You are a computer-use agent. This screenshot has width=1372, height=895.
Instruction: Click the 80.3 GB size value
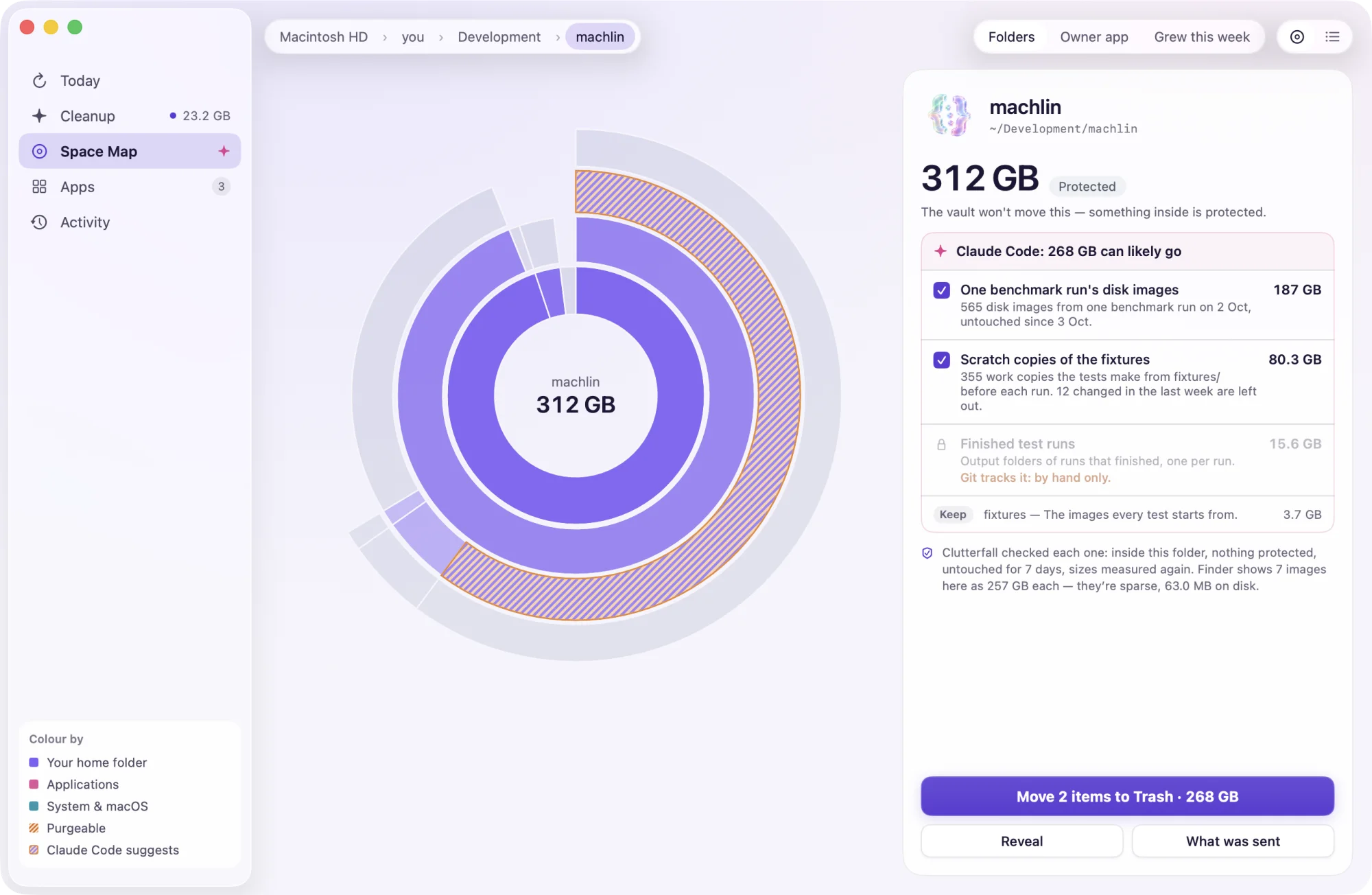1294,360
